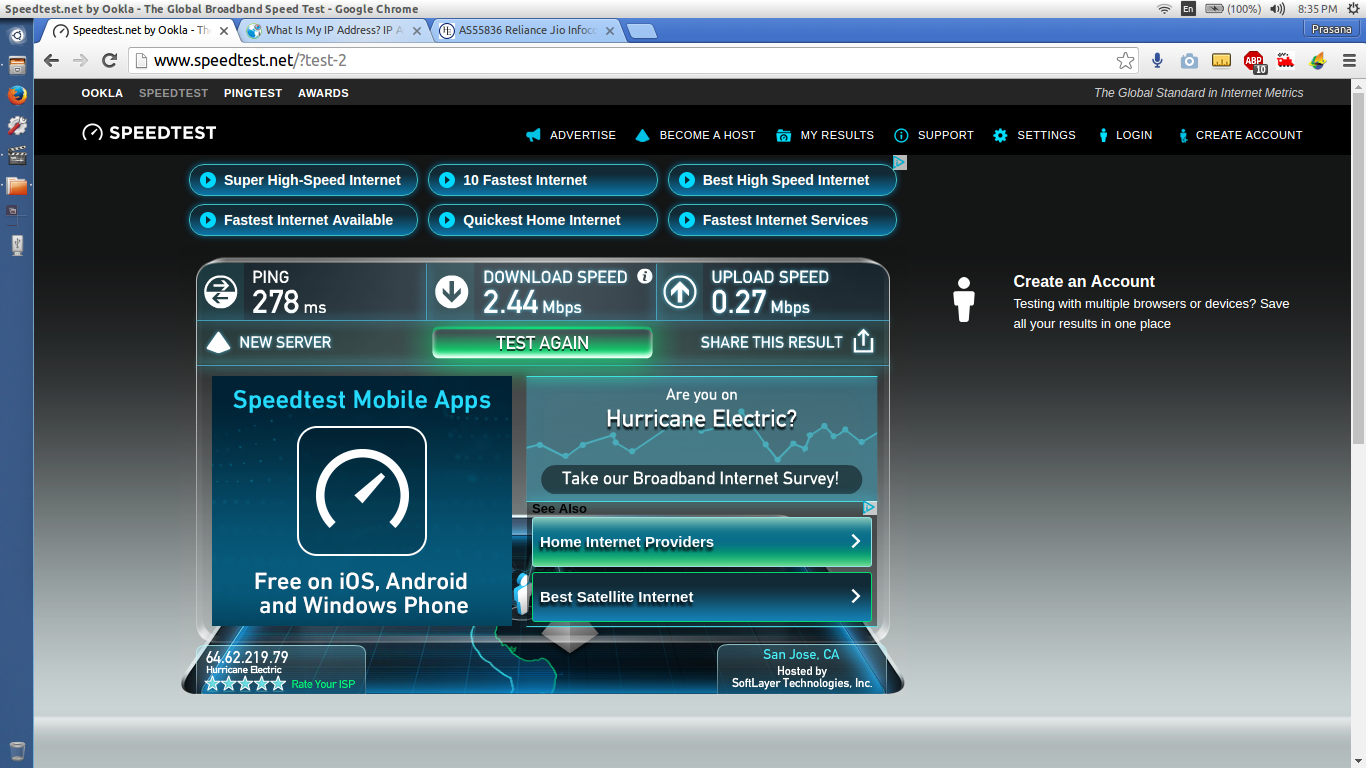
Task: Reload the speedtest.net page
Action: coord(110,60)
